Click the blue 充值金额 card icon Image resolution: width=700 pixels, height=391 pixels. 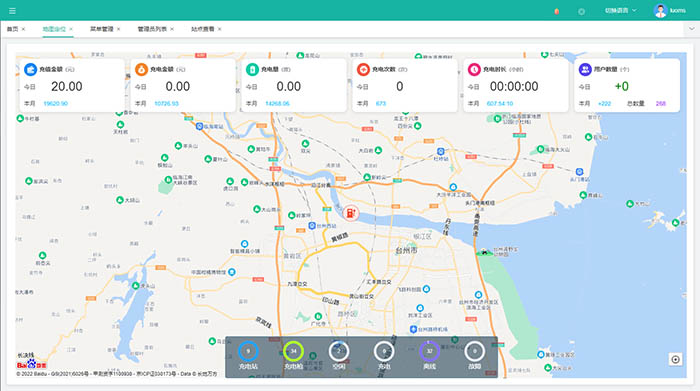(30, 69)
